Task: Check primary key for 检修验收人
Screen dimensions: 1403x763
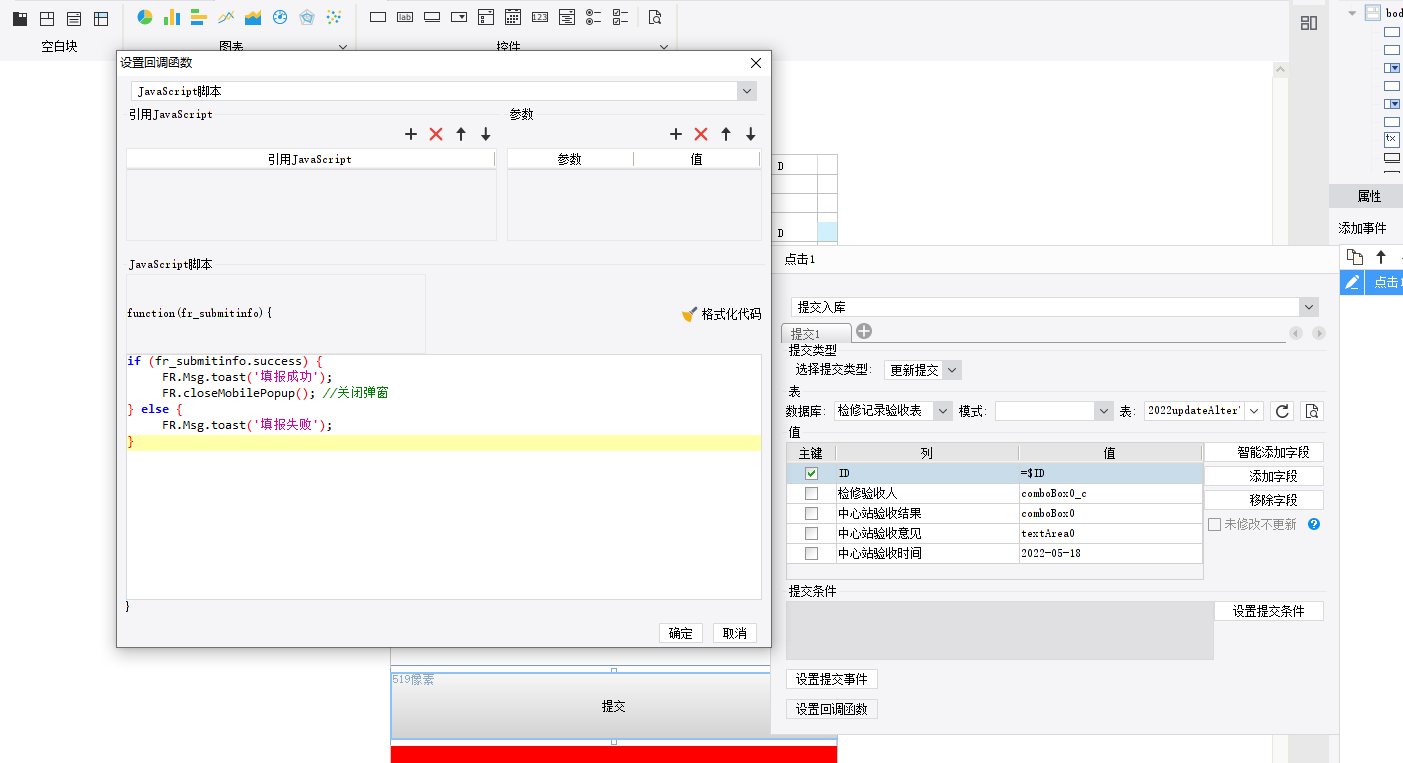Action: tap(812, 494)
